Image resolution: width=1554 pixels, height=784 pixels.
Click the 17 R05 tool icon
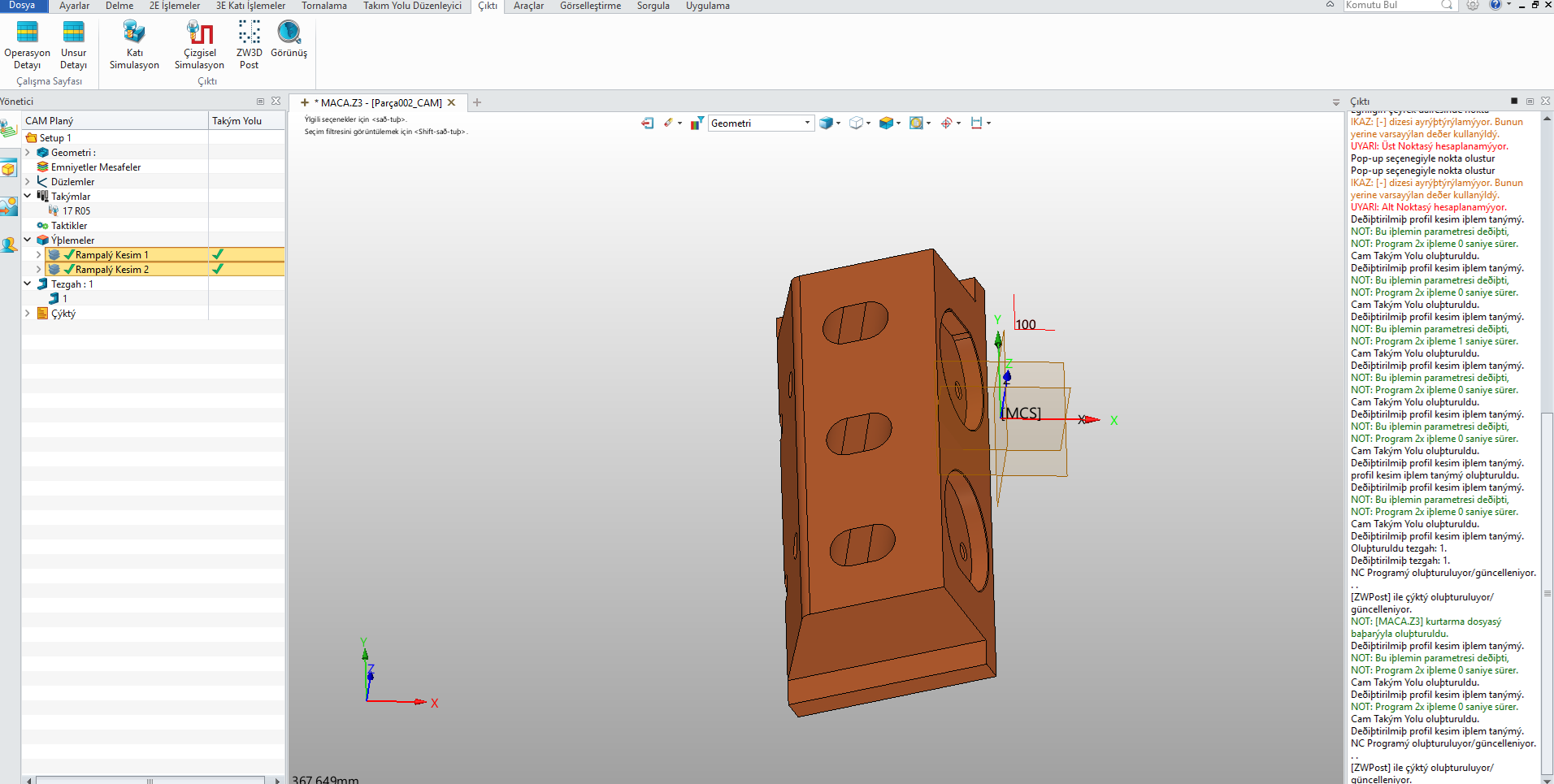point(54,210)
